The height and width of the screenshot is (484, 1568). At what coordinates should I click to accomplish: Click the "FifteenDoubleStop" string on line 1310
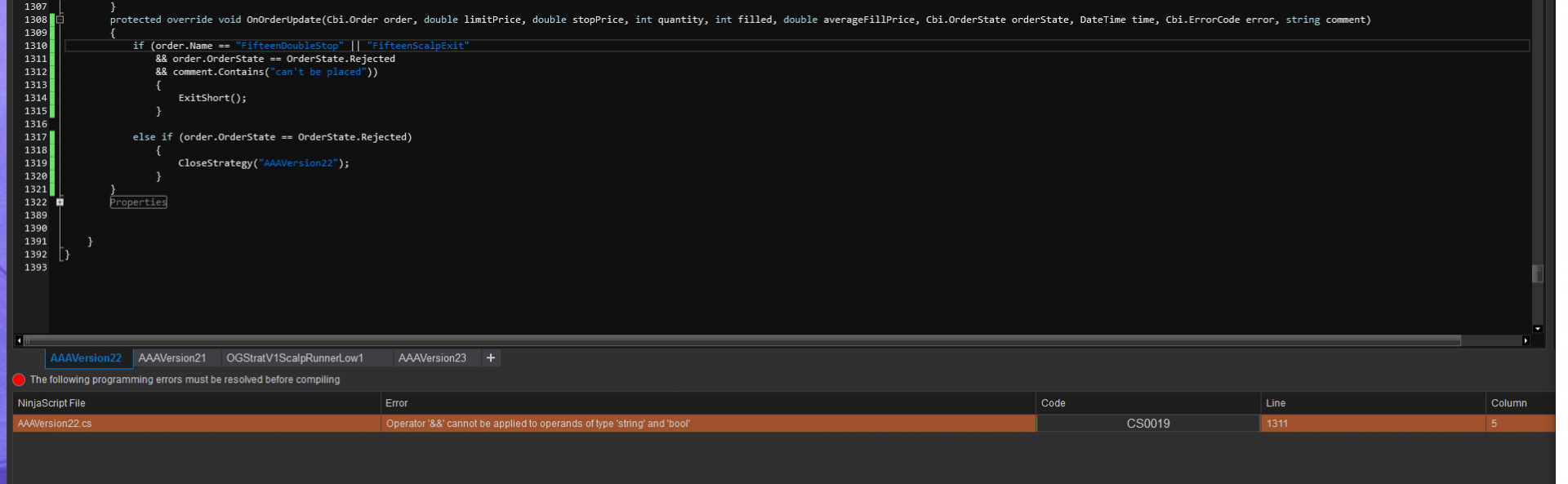tap(290, 46)
